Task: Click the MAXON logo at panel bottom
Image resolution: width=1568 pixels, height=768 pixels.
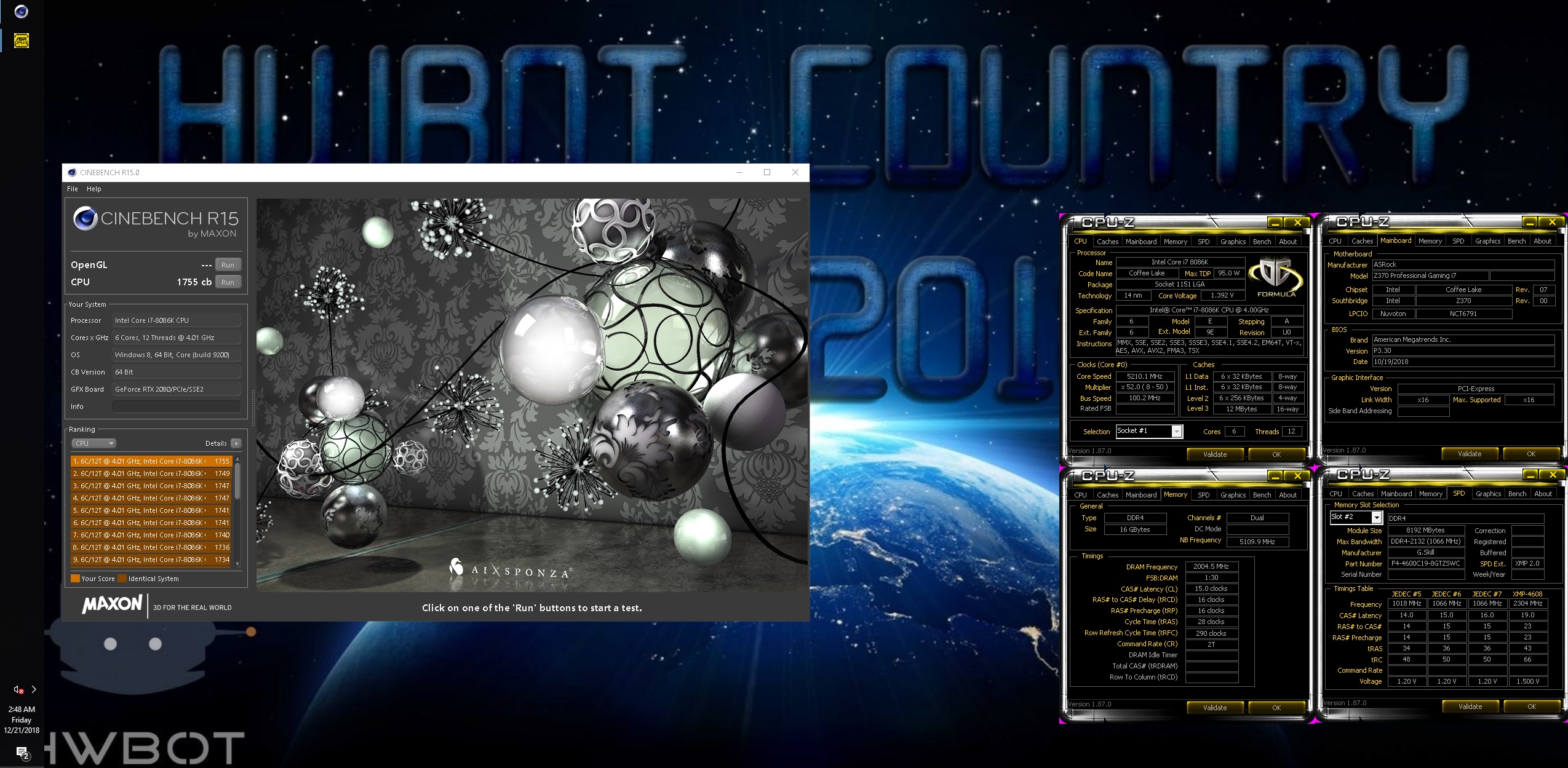Action: point(112,604)
